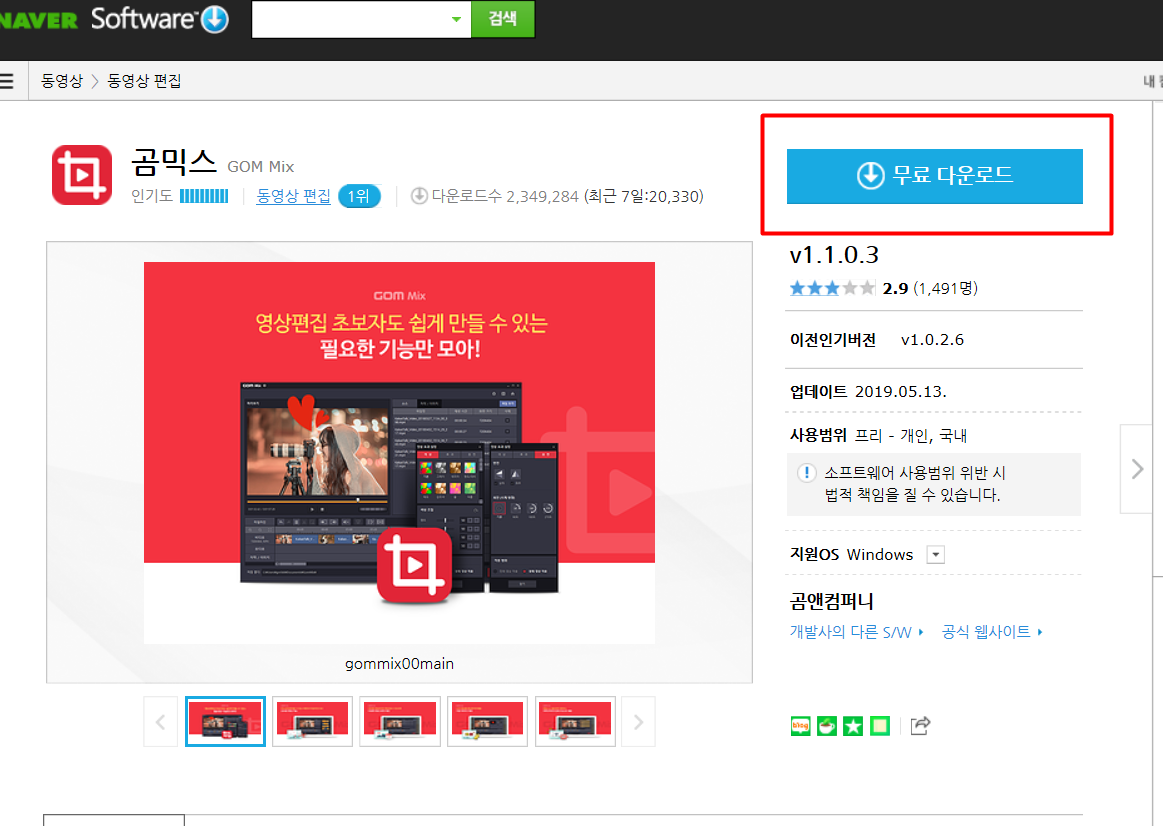Click the external share arrow icon
This screenshot has height=826, width=1163.
tap(920, 726)
